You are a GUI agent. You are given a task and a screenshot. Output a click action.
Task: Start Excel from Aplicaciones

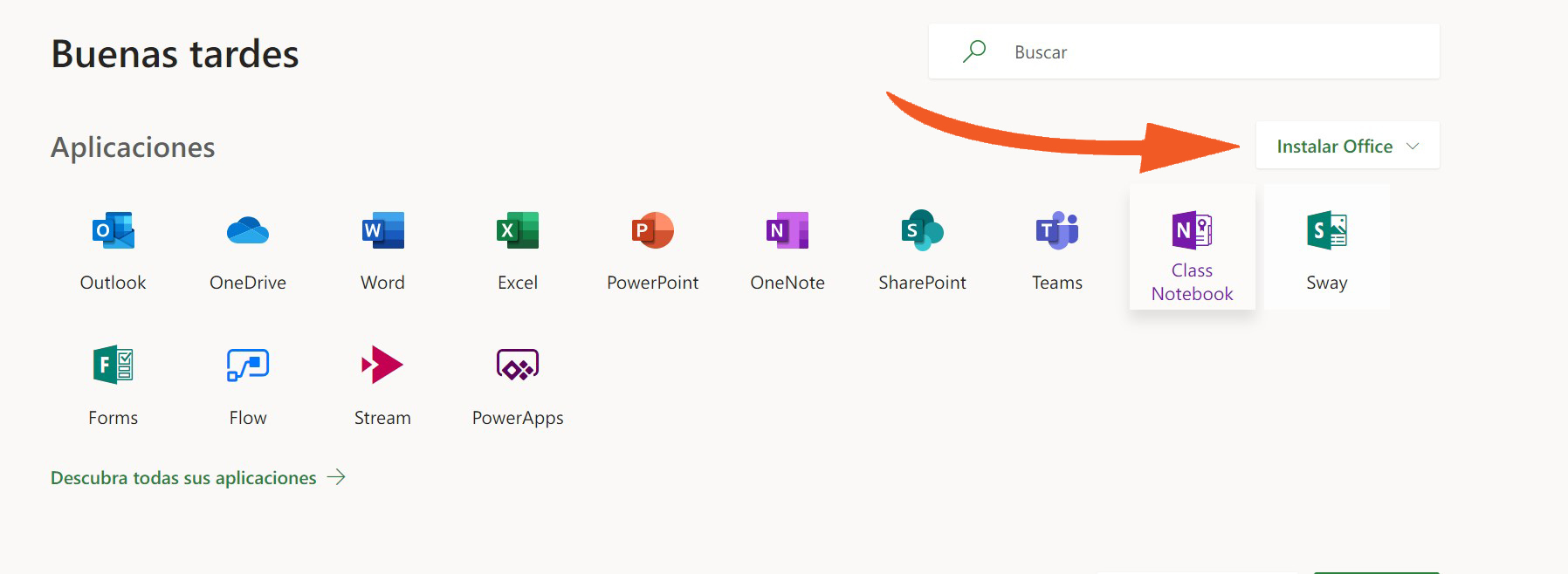click(x=518, y=231)
